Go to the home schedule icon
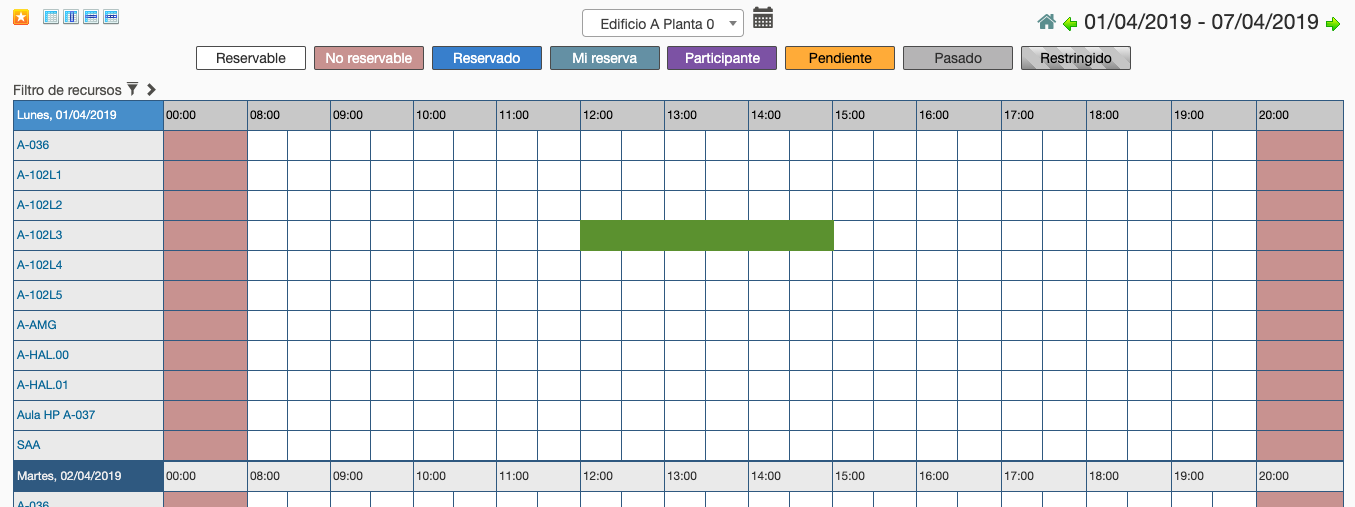1355x507 pixels. pos(1047,22)
